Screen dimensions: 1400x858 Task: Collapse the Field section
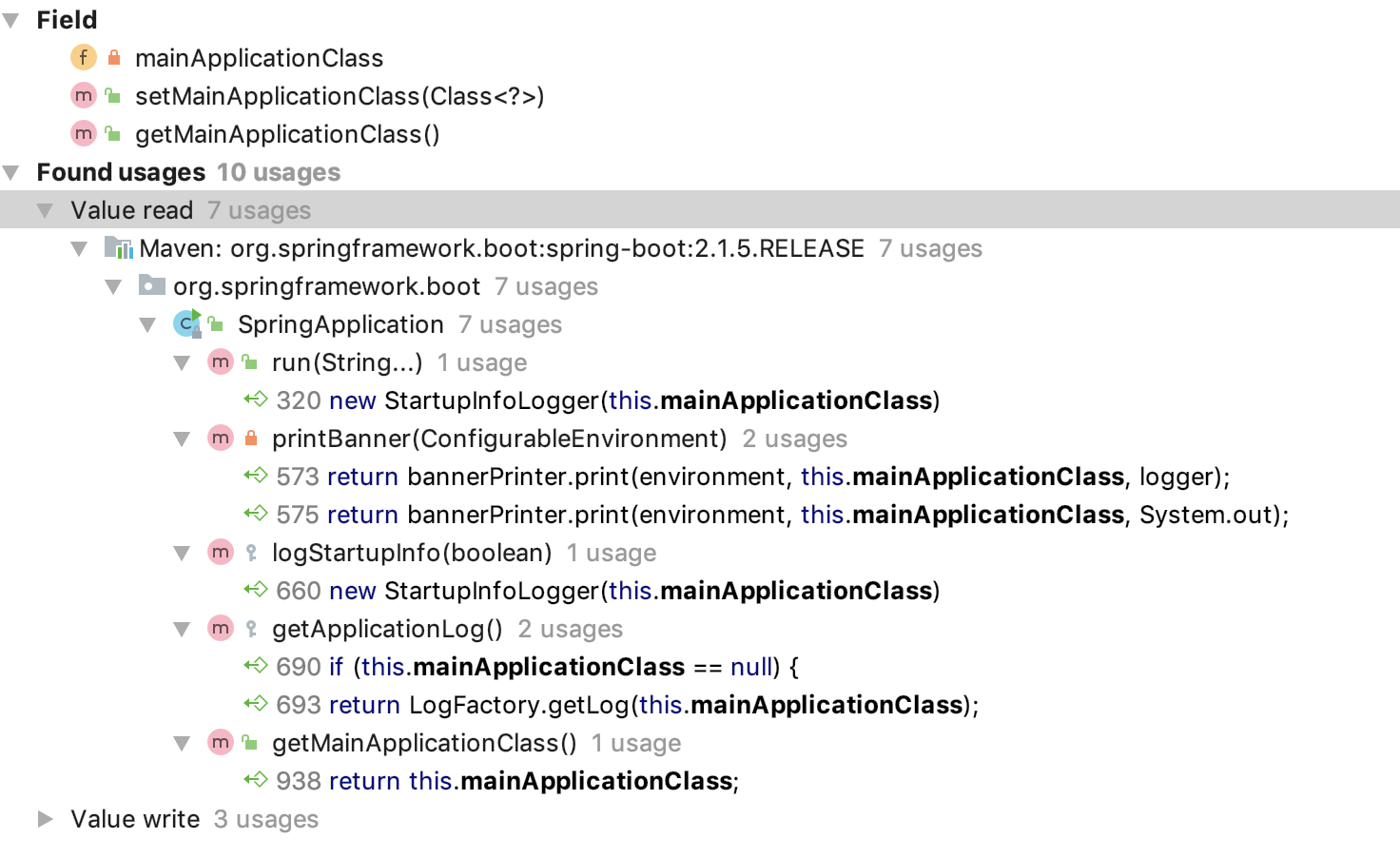11,20
